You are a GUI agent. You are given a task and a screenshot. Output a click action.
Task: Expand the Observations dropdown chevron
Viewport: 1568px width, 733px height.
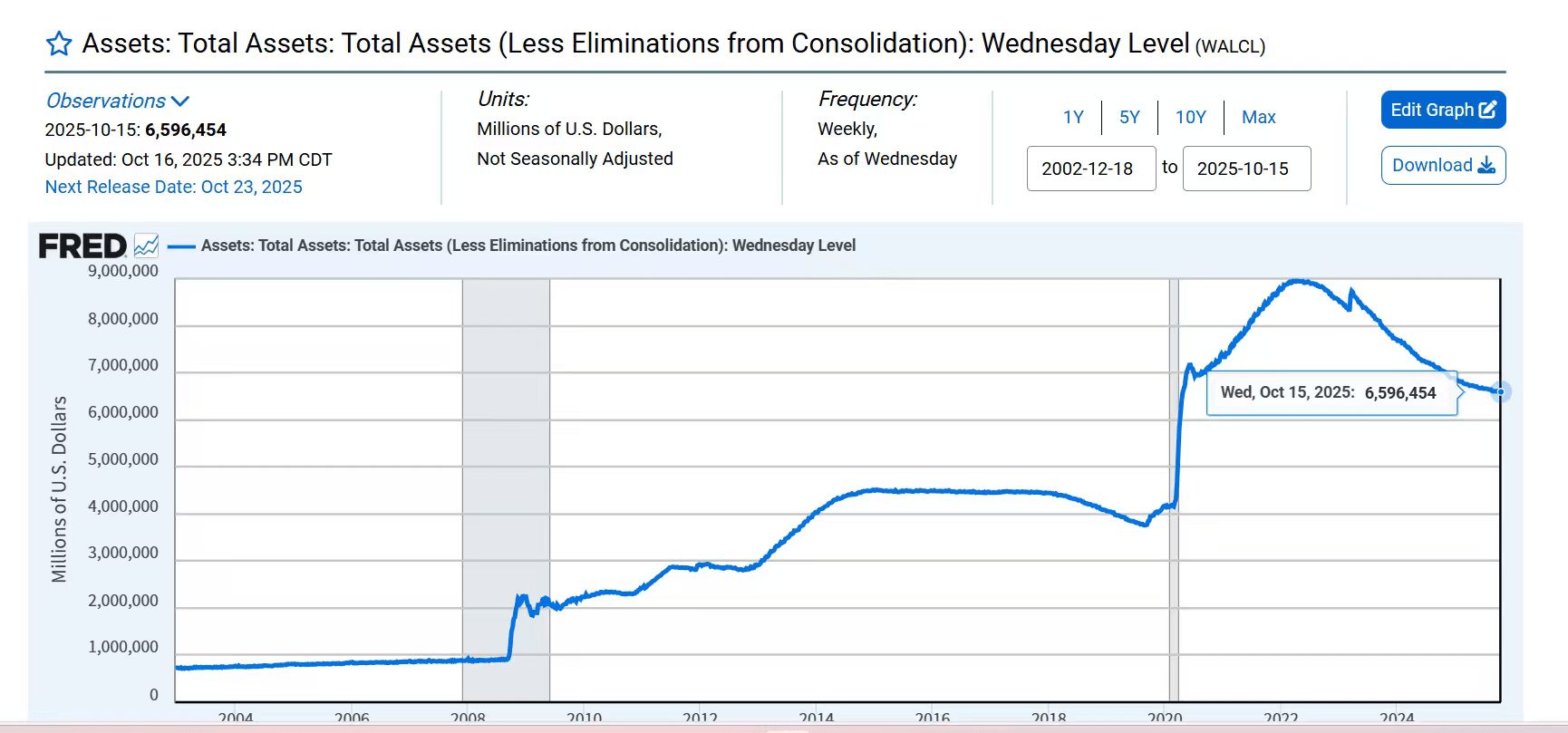(179, 101)
